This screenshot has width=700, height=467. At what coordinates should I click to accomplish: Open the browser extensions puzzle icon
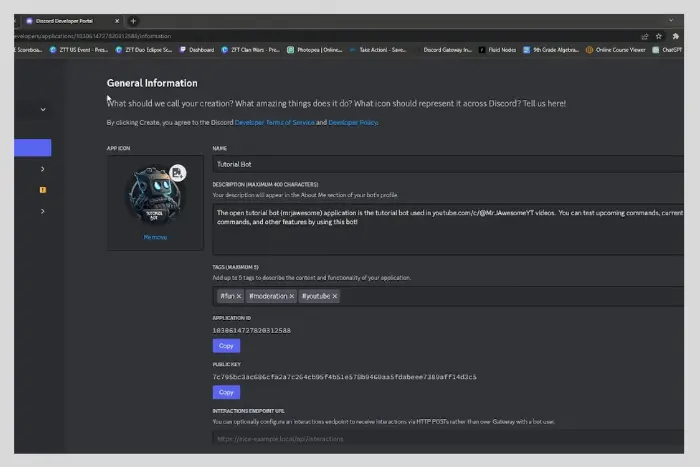(x=675, y=36)
